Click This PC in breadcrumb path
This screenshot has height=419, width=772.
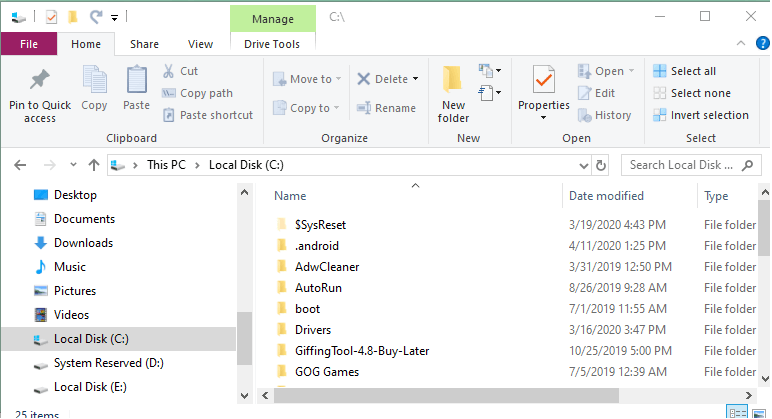pyautogui.click(x=166, y=165)
